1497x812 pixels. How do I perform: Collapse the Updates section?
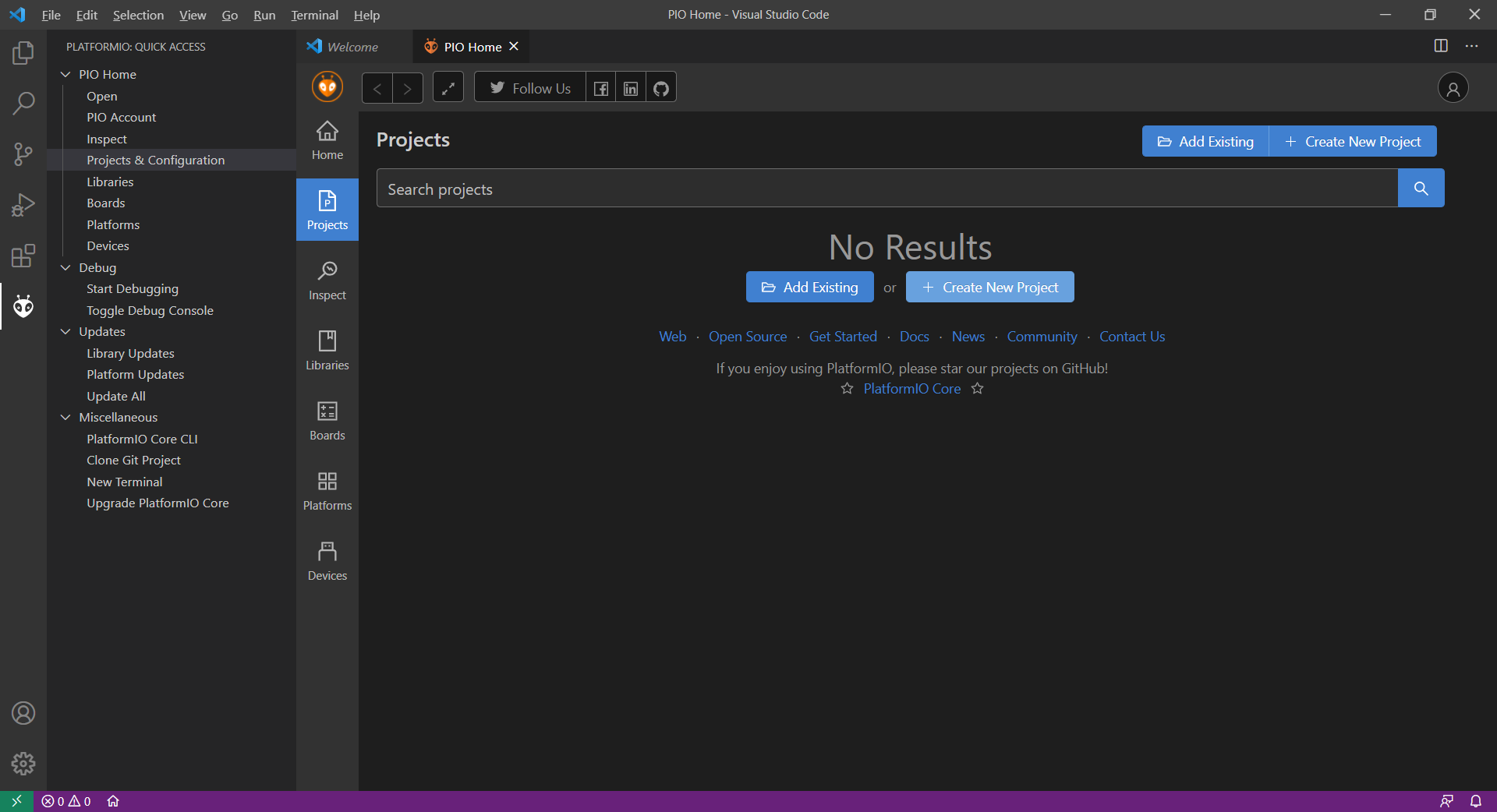[65, 331]
